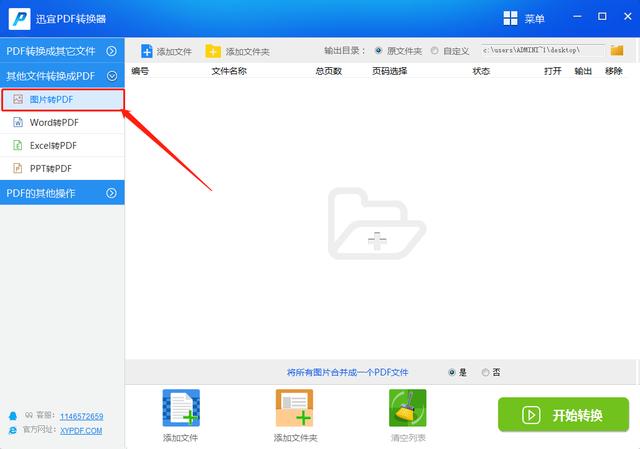This screenshot has height=449, width=640.
Task: Expand PDF的其他操作 section
Action: click(x=62, y=193)
